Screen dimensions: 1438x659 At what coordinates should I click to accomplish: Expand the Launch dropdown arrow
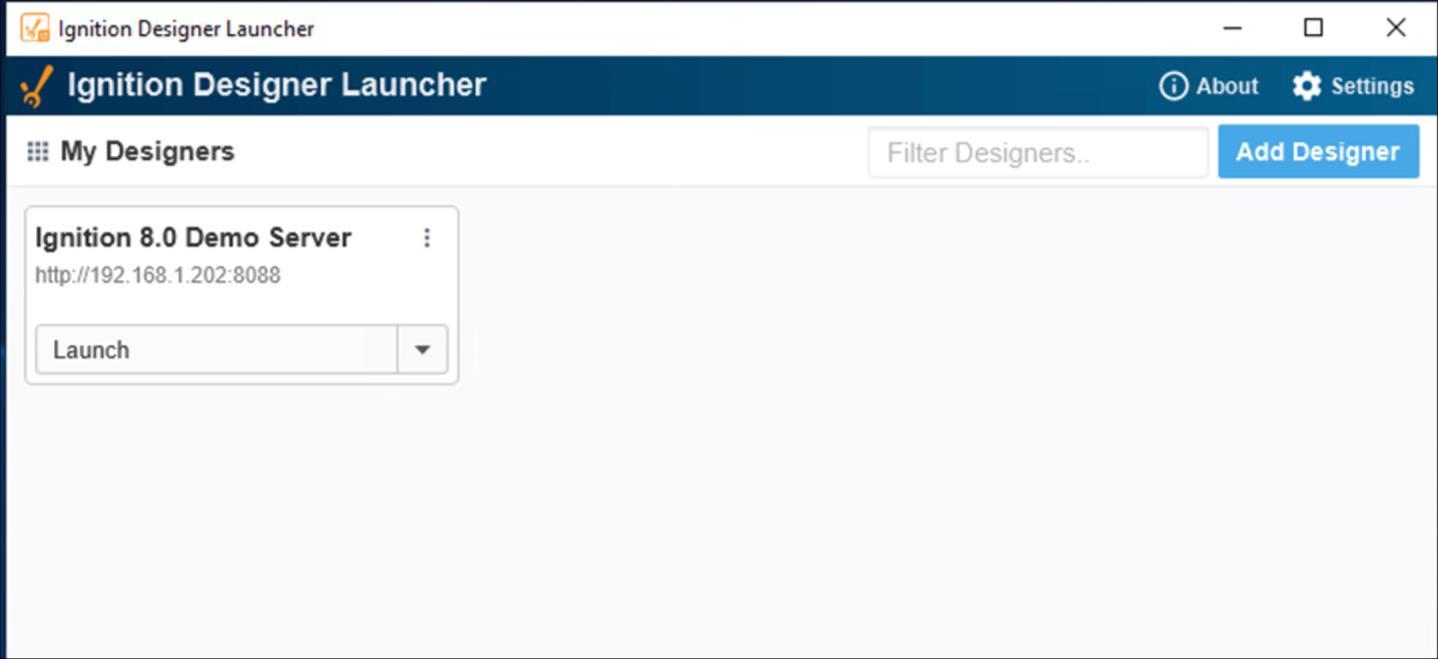coord(422,350)
